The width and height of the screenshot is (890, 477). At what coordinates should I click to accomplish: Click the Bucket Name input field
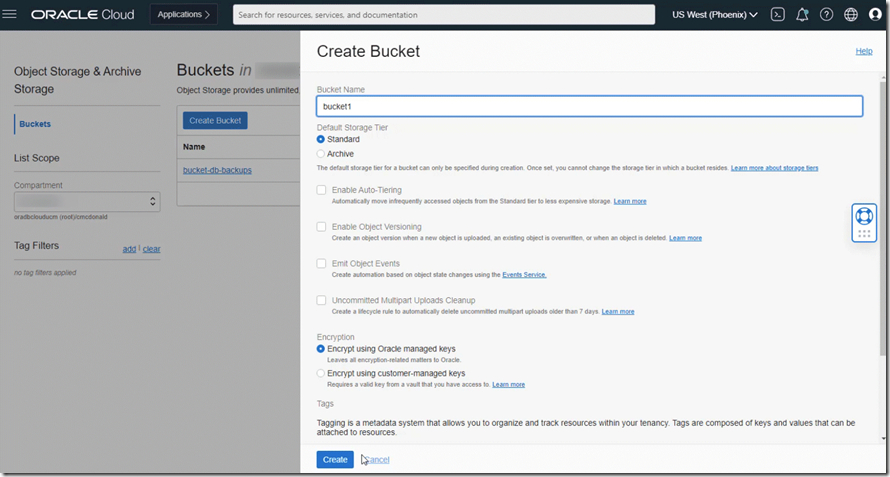[x=589, y=106]
